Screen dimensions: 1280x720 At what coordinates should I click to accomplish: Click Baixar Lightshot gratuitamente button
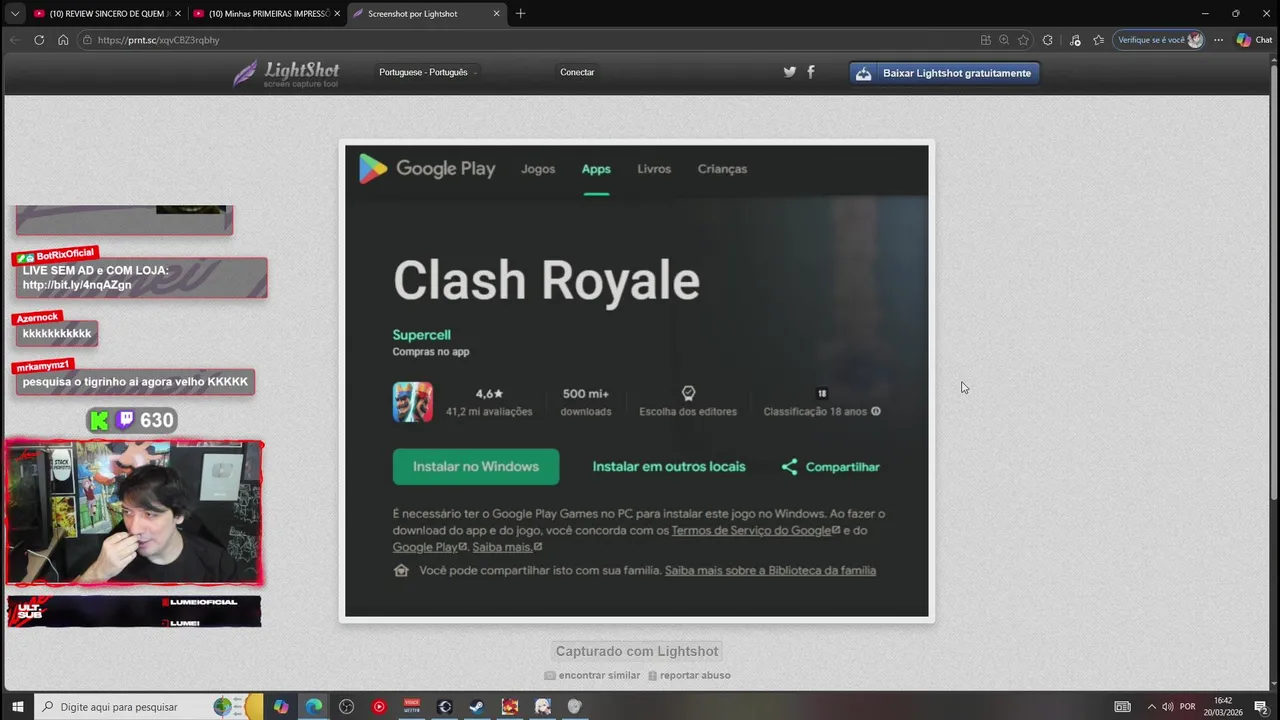944,73
